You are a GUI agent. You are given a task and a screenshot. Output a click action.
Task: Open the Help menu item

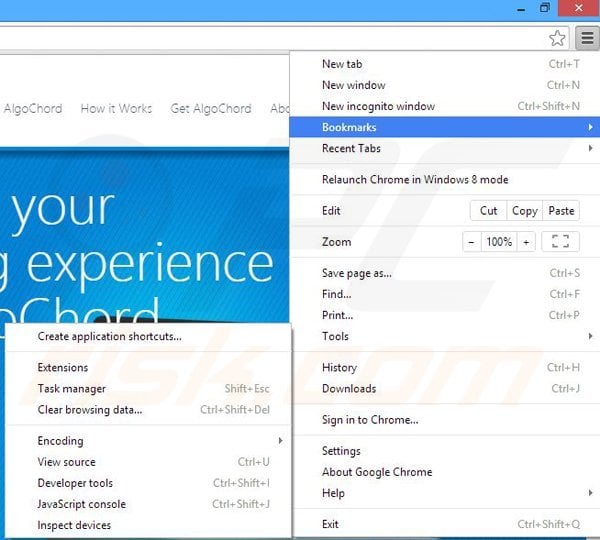tap(445, 493)
